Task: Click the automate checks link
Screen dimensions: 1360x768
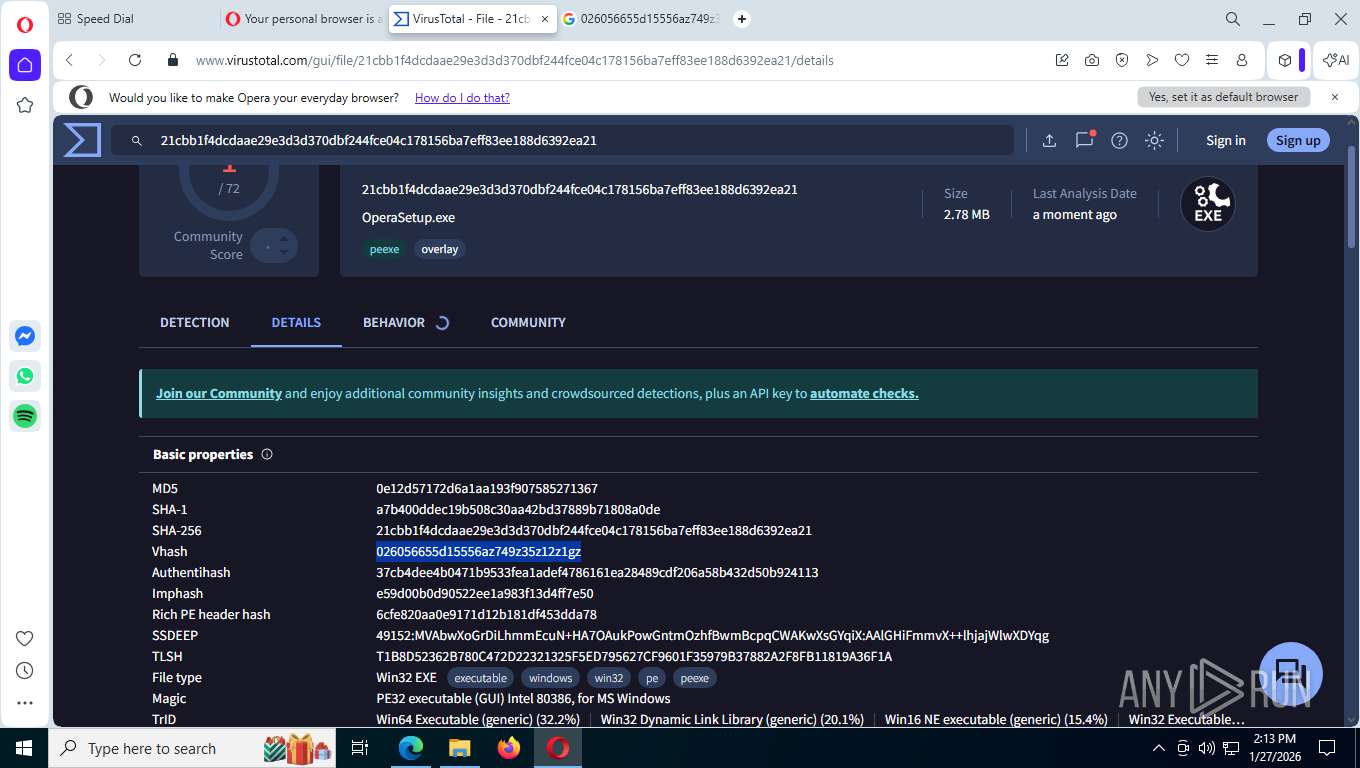Action: point(864,393)
